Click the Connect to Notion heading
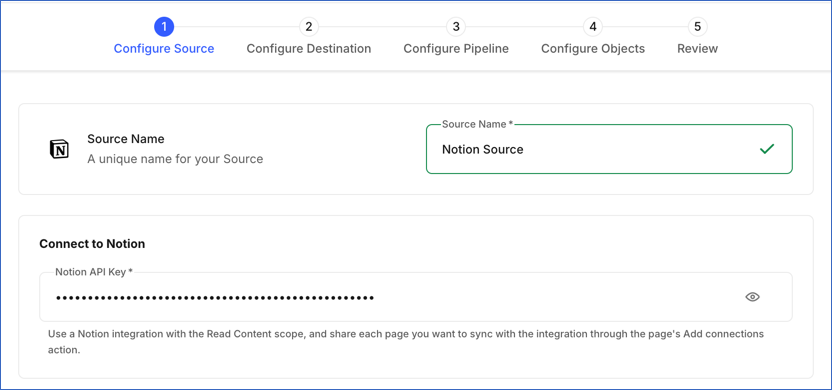This screenshot has height=390, width=832. point(92,244)
